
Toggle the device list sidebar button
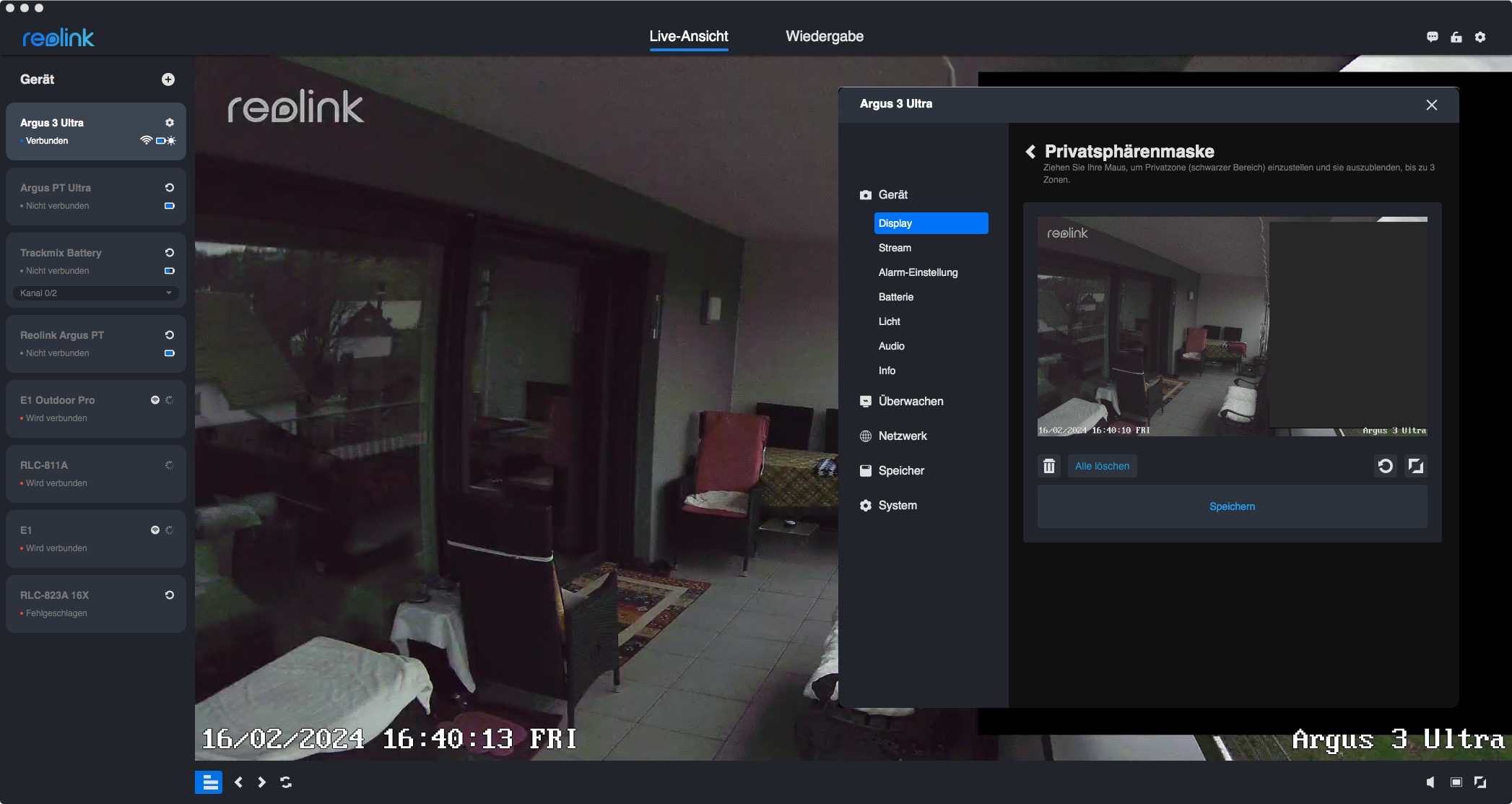coord(209,782)
